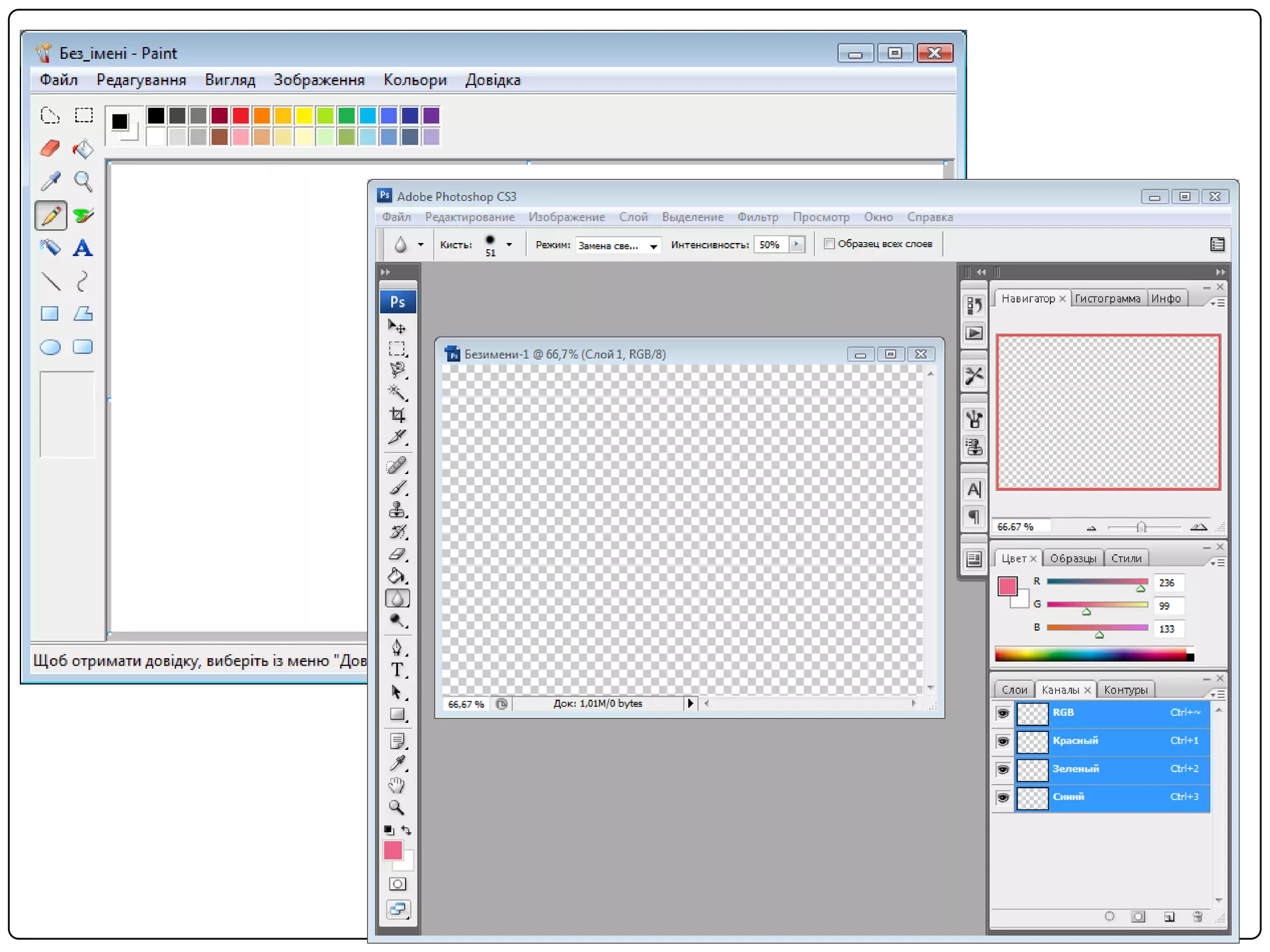The height and width of the screenshot is (952, 1270).
Task: Pick the red color swatch in Paint palette
Action: click(x=241, y=115)
